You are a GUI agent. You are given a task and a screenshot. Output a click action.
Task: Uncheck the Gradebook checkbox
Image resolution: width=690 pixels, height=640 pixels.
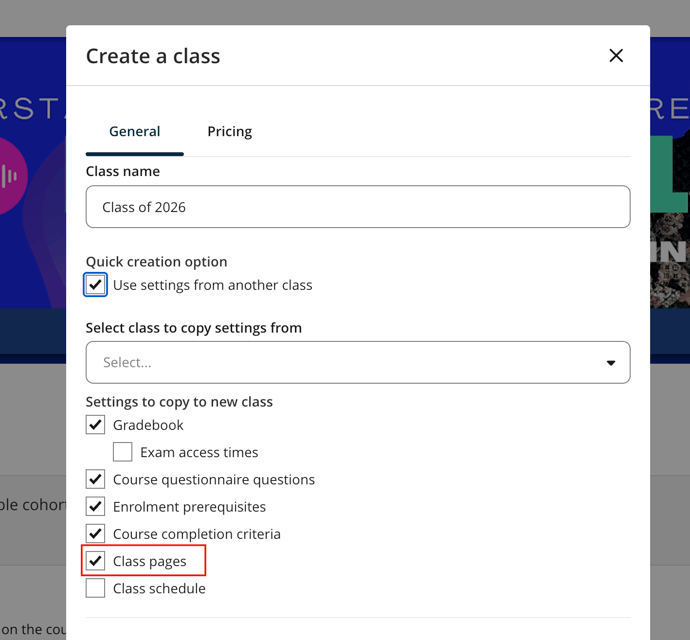pyautogui.click(x=95, y=425)
